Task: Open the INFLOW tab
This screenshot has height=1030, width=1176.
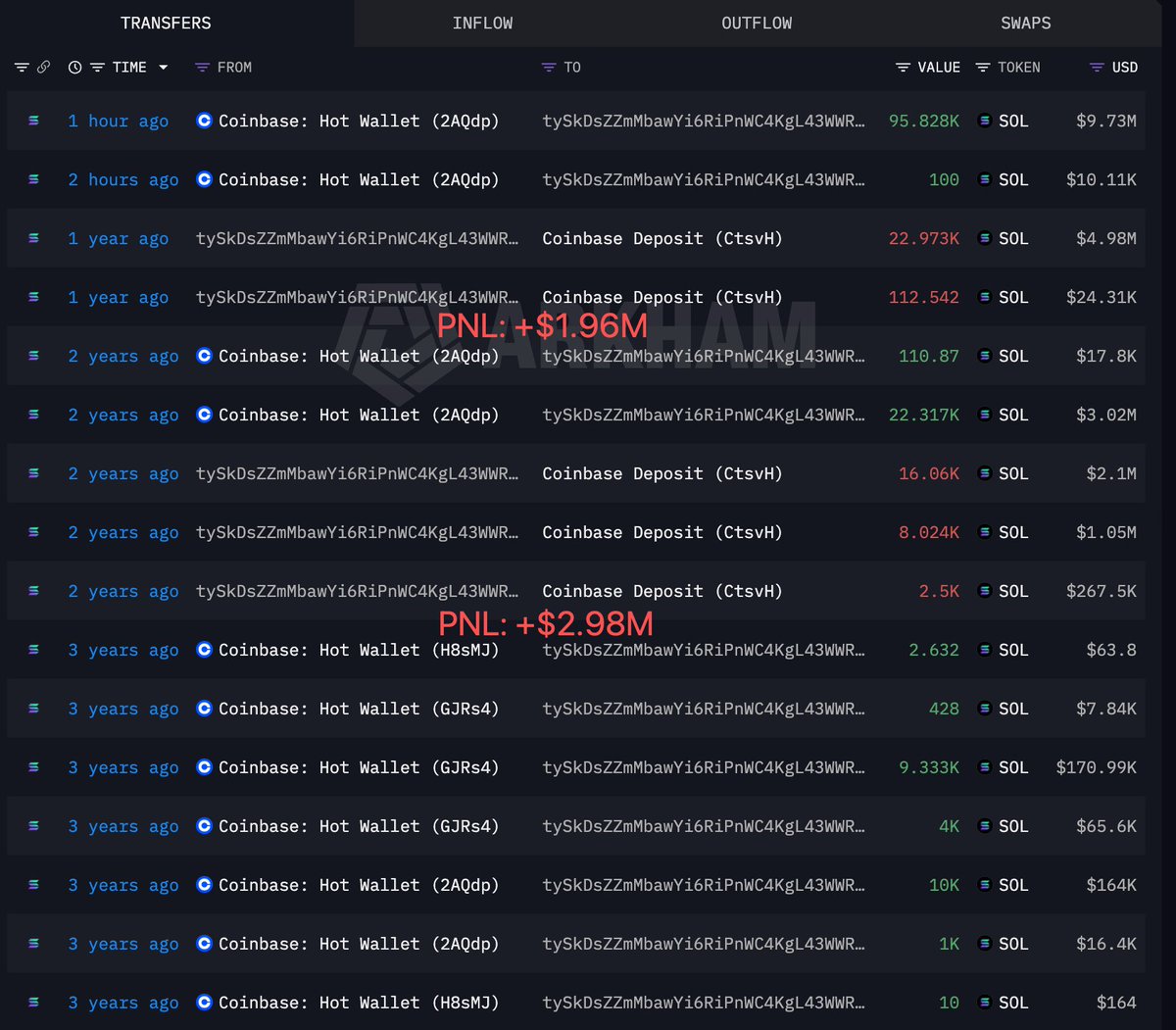Action: [x=482, y=23]
